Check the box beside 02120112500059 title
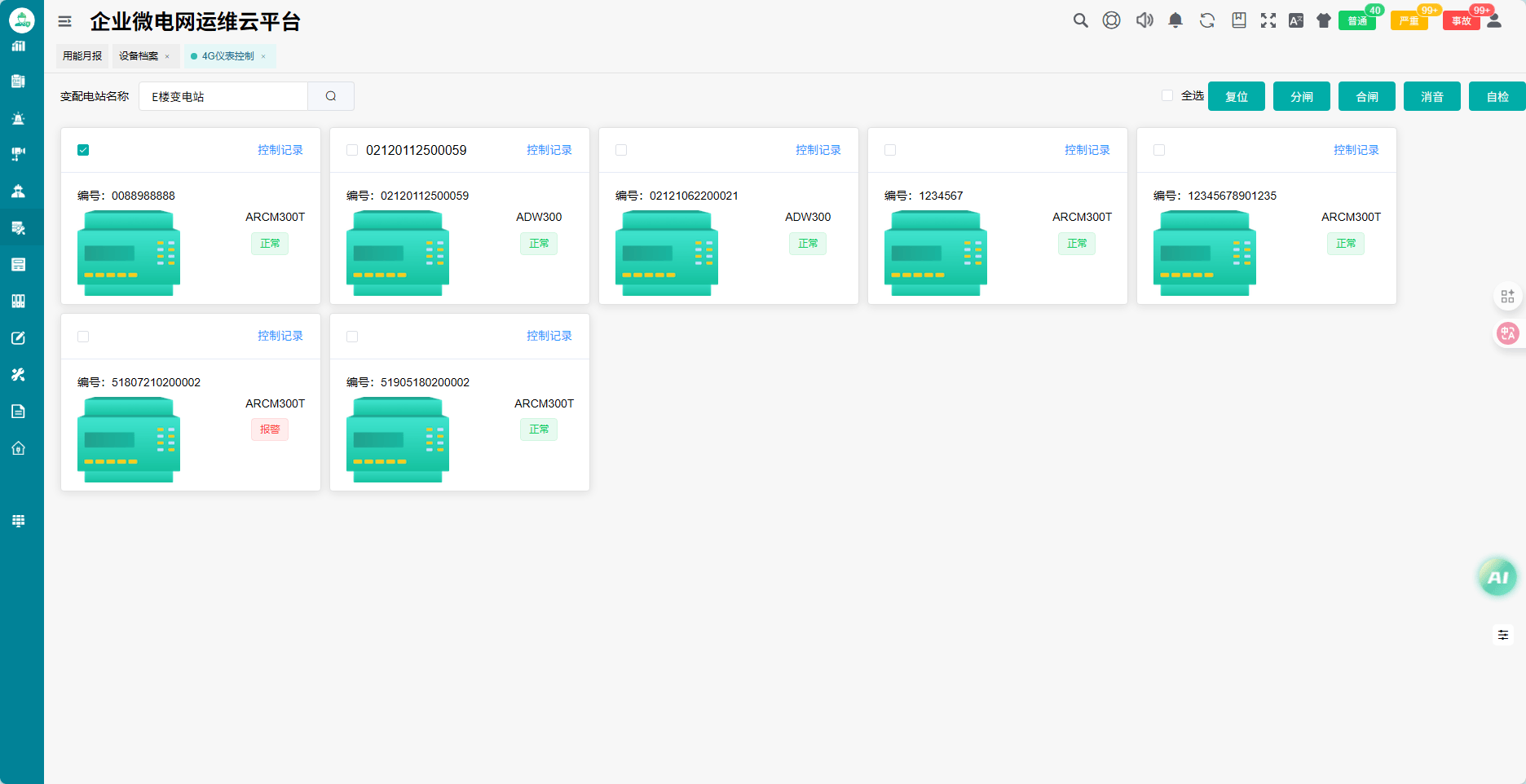The width and height of the screenshot is (1526, 784). point(352,150)
